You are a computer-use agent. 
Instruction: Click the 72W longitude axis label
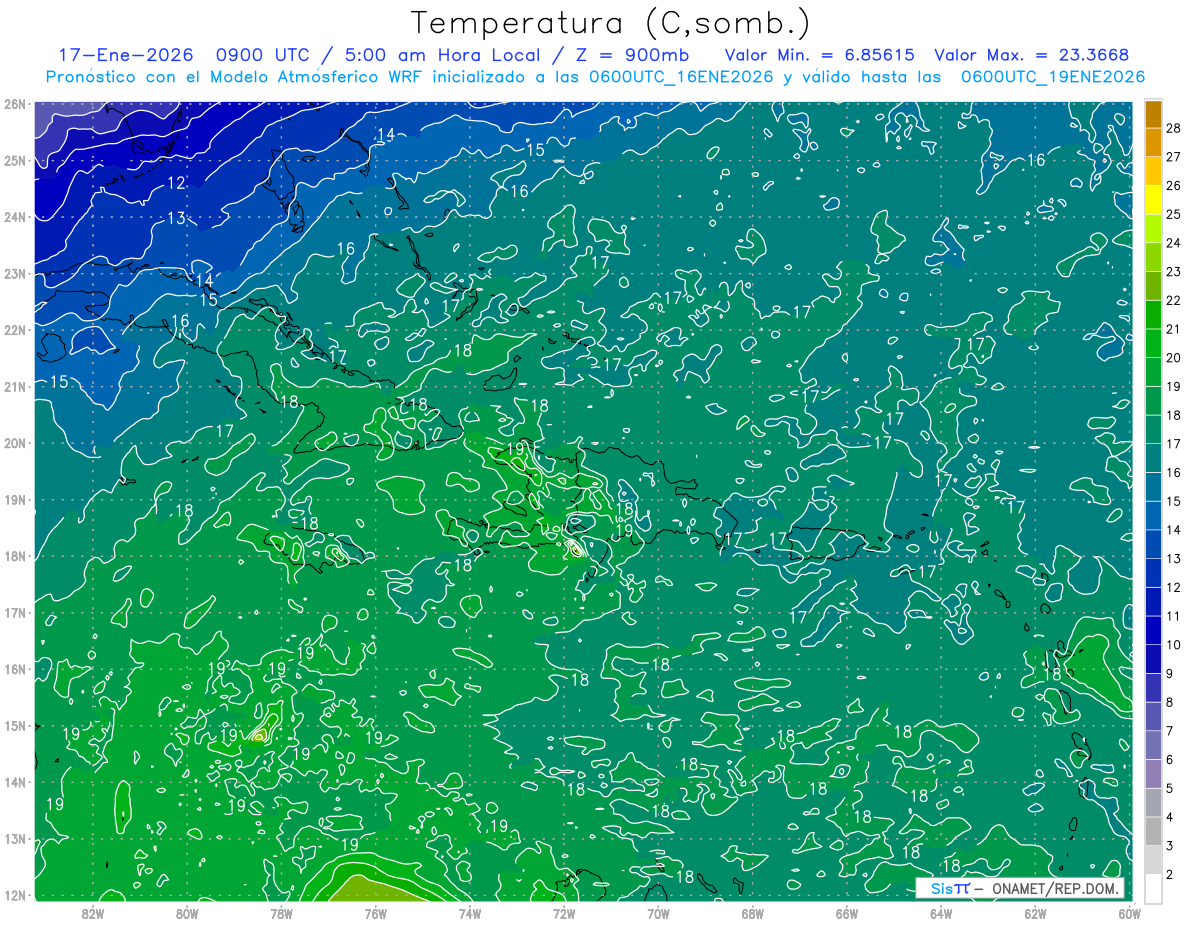[564, 913]
